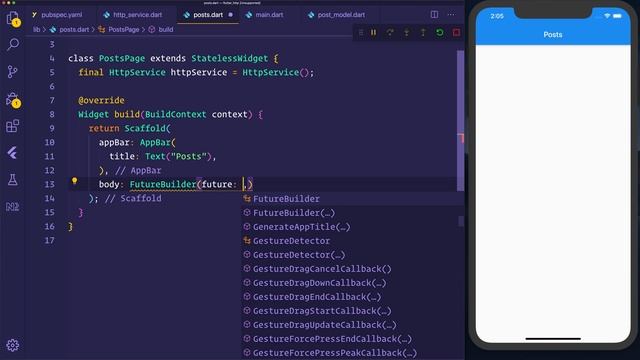The height and width of the screenshot is (360, 640).
Task: Step into in debug toolbar
Action: [407, 33]
